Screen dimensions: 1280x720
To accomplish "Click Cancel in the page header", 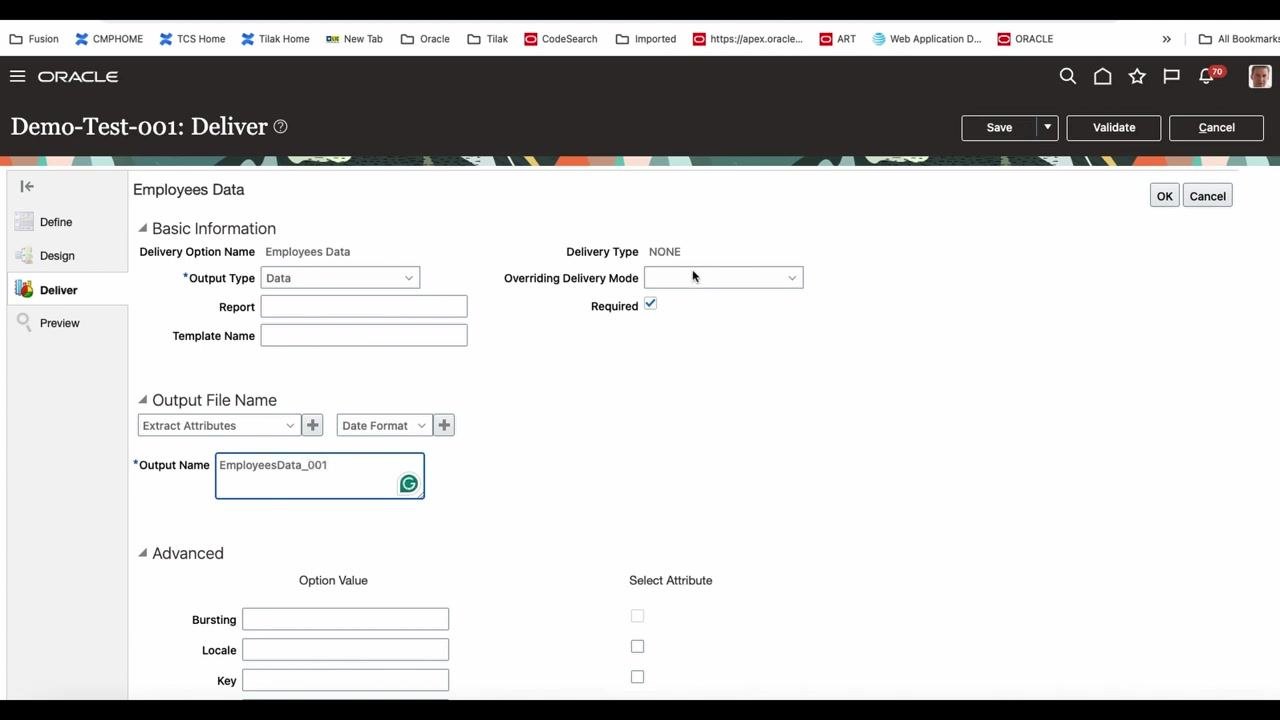I will (1216, 128).
